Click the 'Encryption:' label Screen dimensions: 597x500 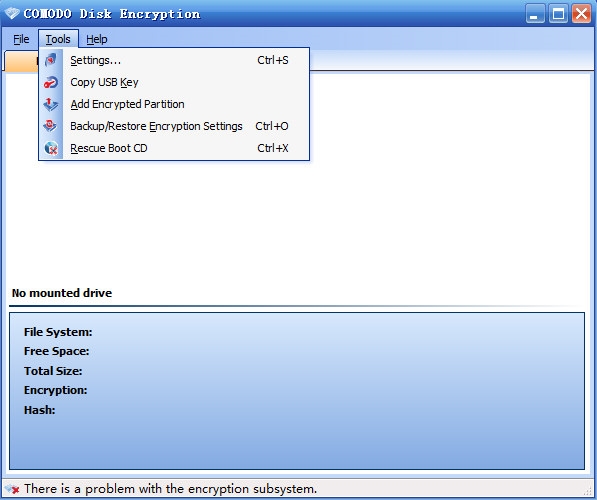[x=56, y=390]
